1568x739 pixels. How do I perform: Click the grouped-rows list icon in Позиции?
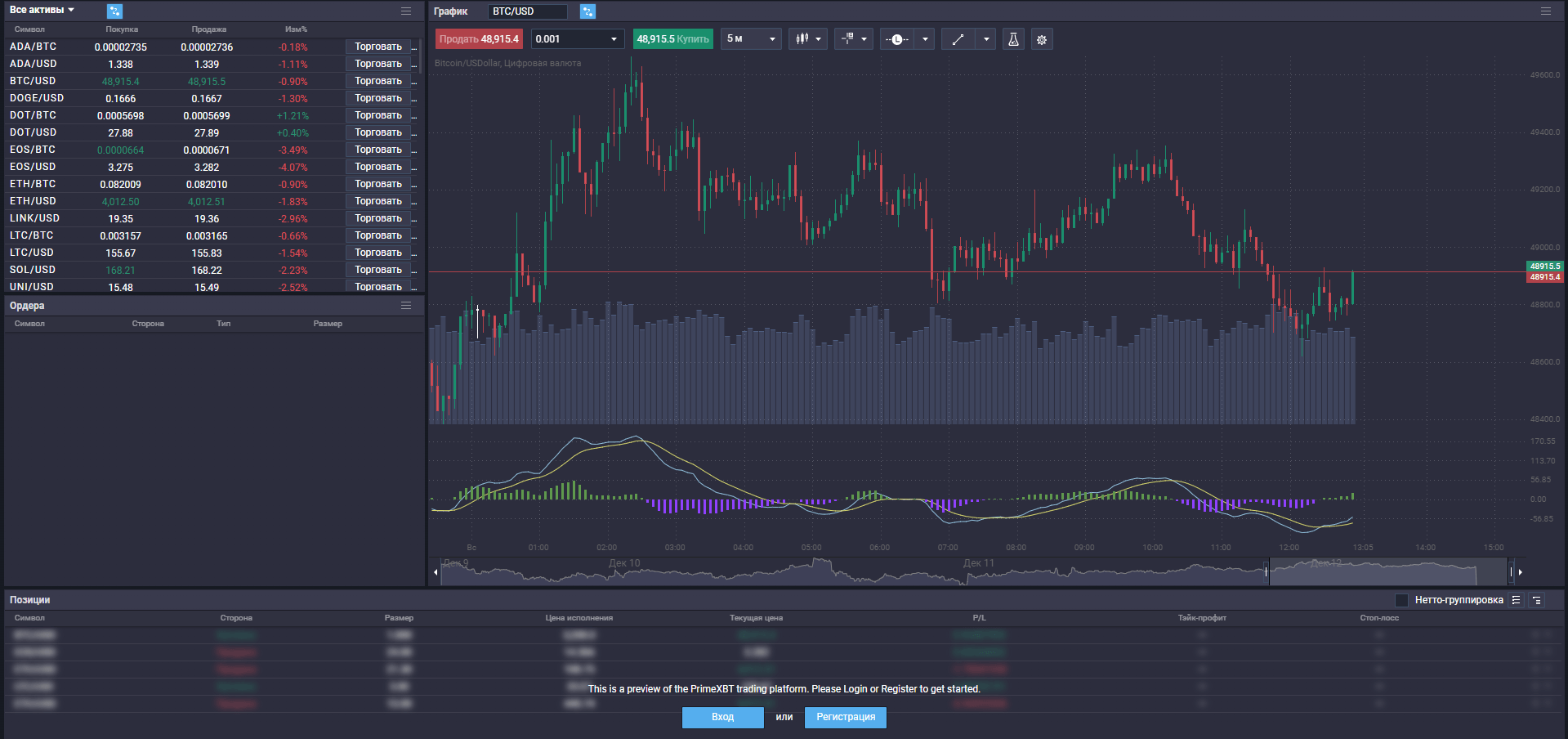coord(1516,600)
